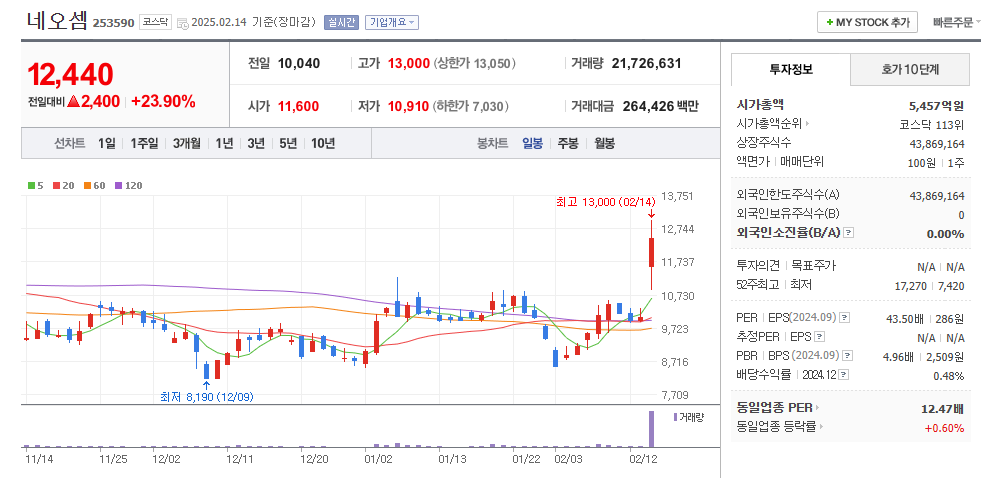Click the 코스닥 market label
This screenshot has width=987, height=478.
pos(154,22)
